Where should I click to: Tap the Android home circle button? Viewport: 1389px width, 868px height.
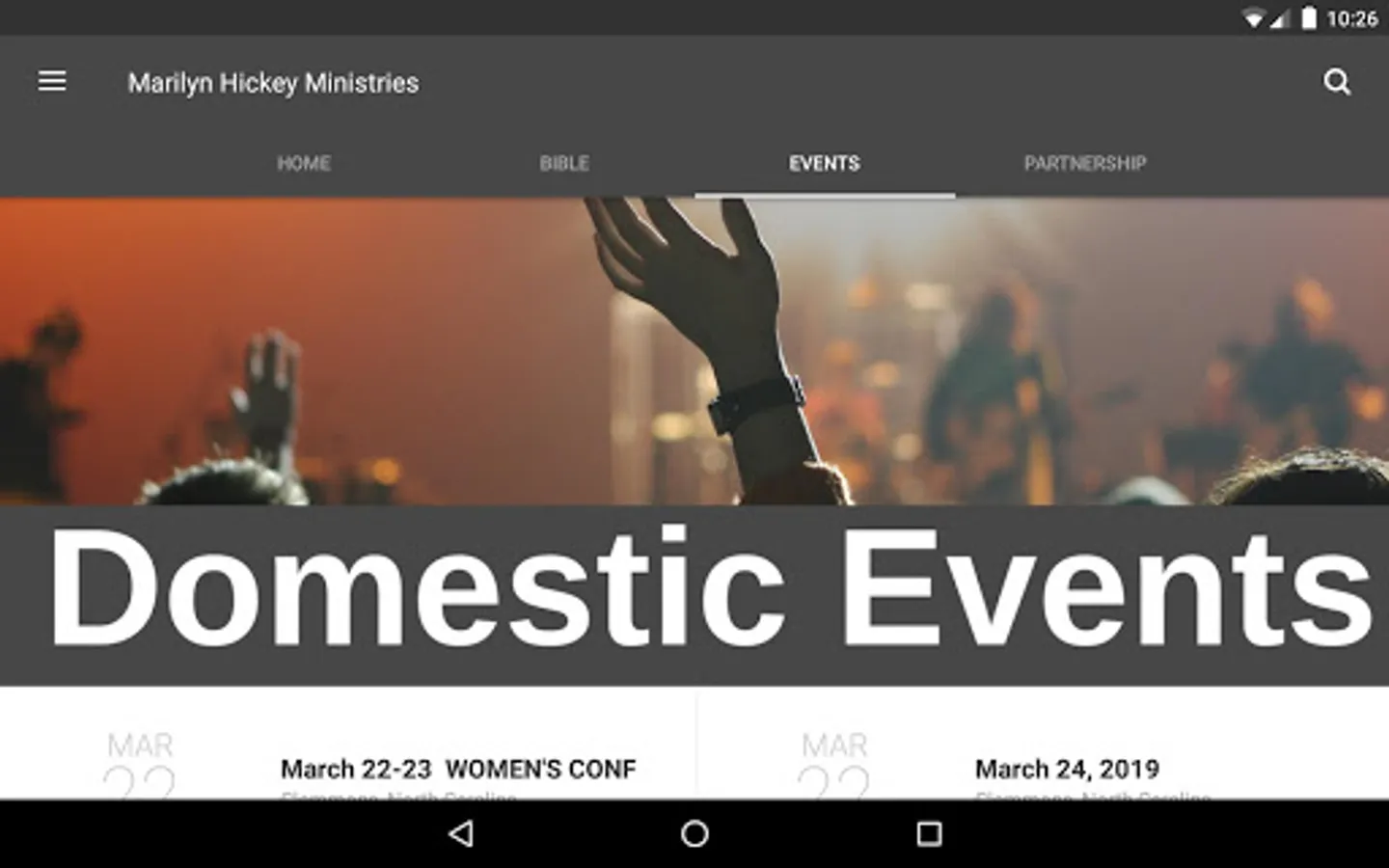(x=694, y=834)
